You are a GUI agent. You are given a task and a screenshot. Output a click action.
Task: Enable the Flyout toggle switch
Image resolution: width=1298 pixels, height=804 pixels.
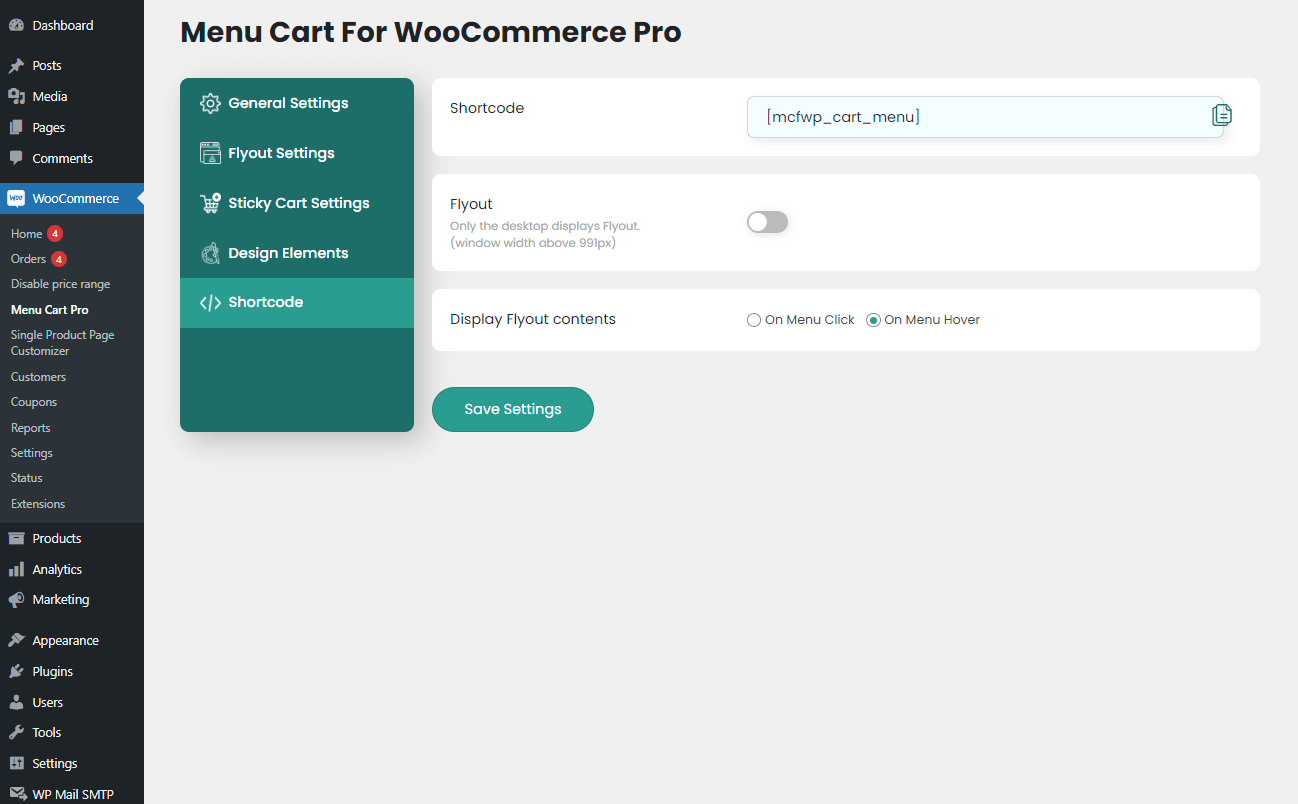coord(767,222)
